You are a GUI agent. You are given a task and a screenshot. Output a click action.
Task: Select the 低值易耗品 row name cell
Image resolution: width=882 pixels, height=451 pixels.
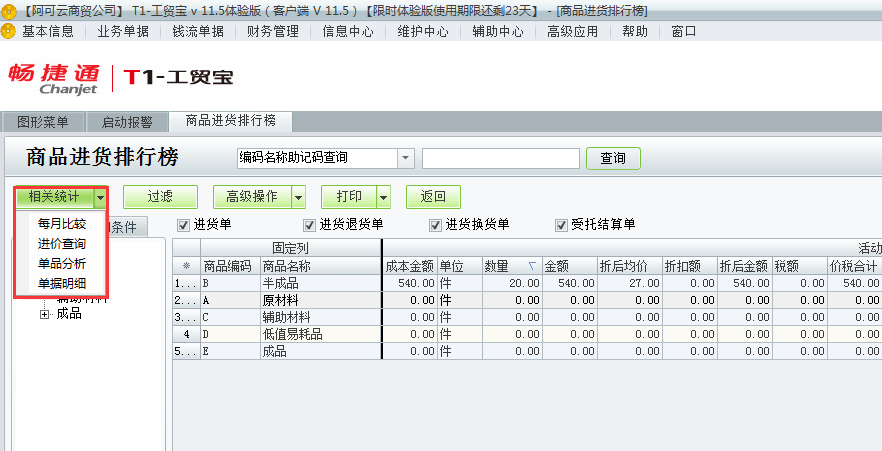(321, 335)
